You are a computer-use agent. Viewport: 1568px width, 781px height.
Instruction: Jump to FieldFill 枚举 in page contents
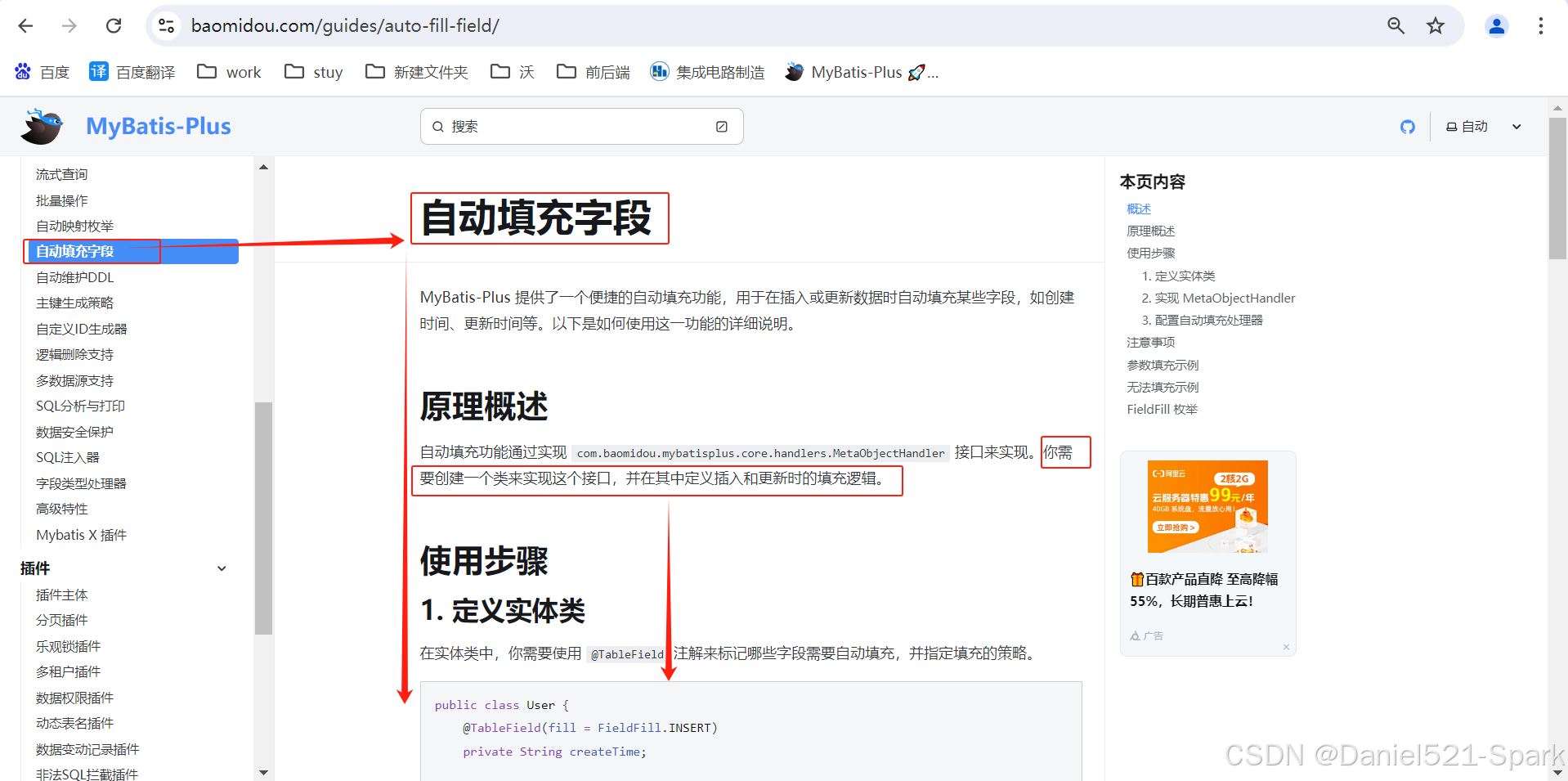click(x=1163, y=409)
